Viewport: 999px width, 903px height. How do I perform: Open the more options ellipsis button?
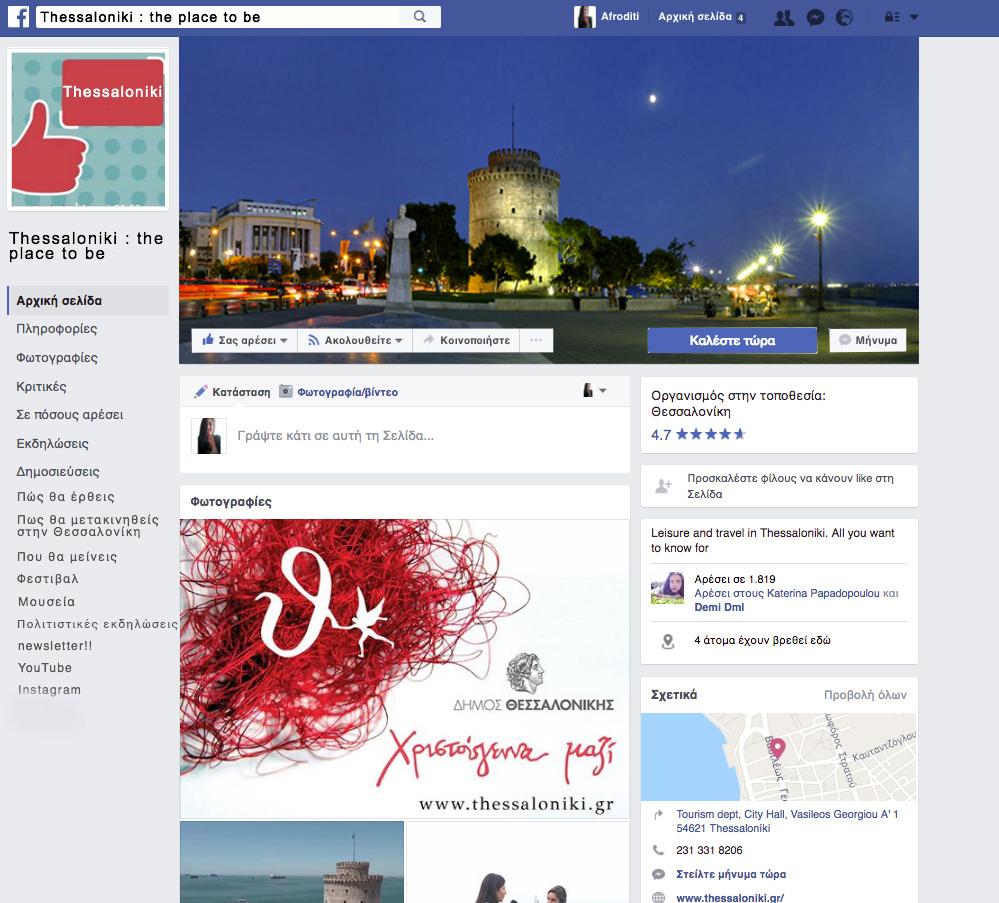pos(536,340)
